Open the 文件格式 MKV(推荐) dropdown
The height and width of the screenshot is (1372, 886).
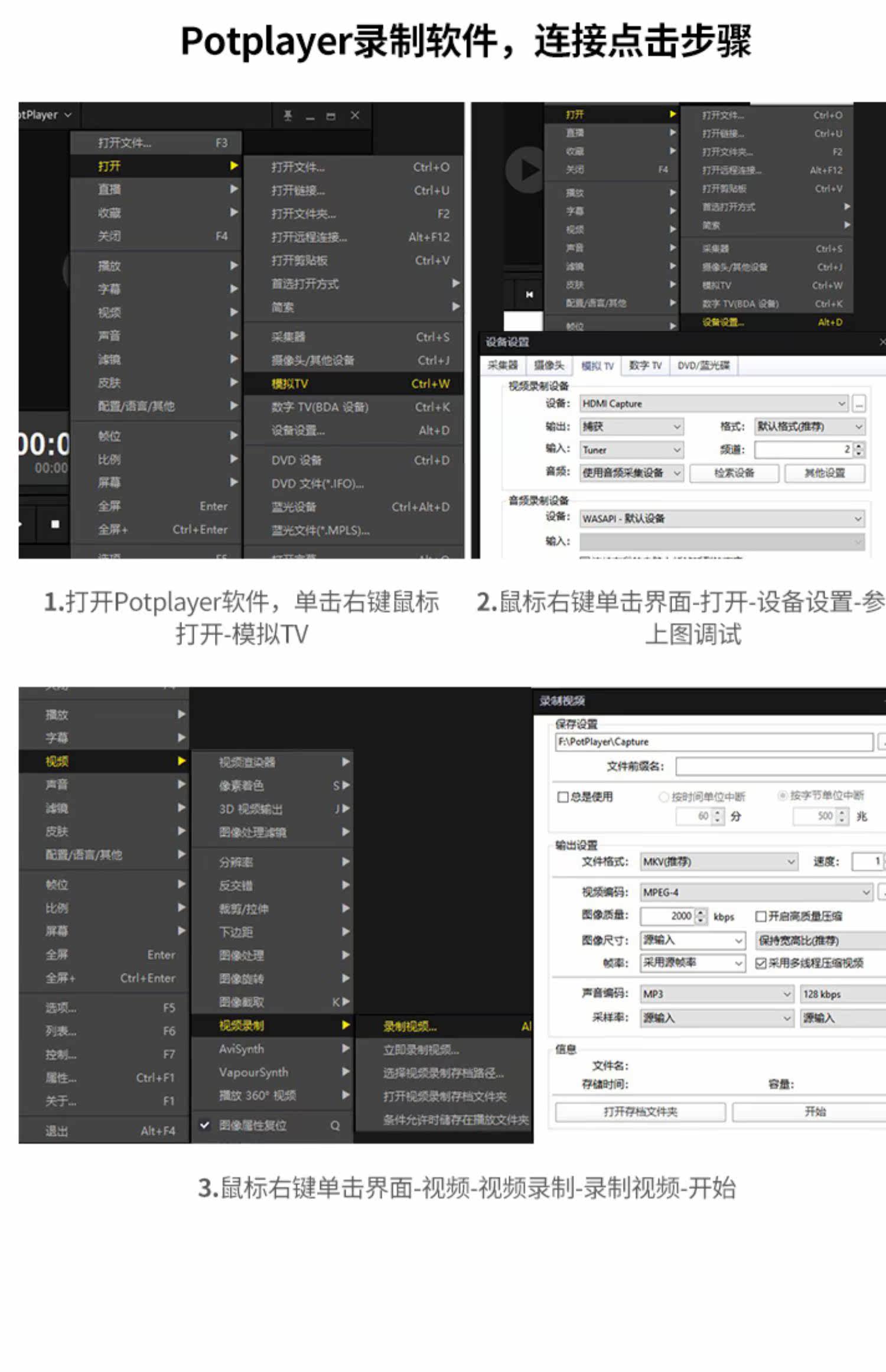719,862
